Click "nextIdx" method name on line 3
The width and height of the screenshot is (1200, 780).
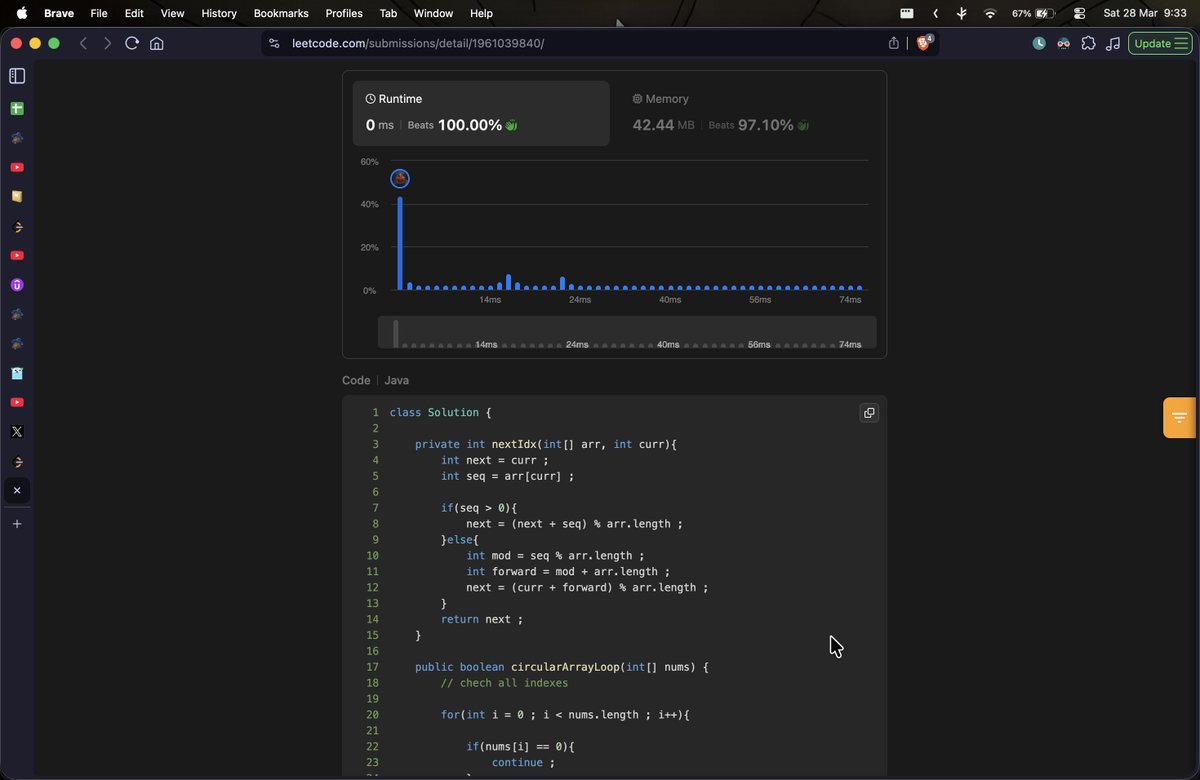(x=514, y=444)
